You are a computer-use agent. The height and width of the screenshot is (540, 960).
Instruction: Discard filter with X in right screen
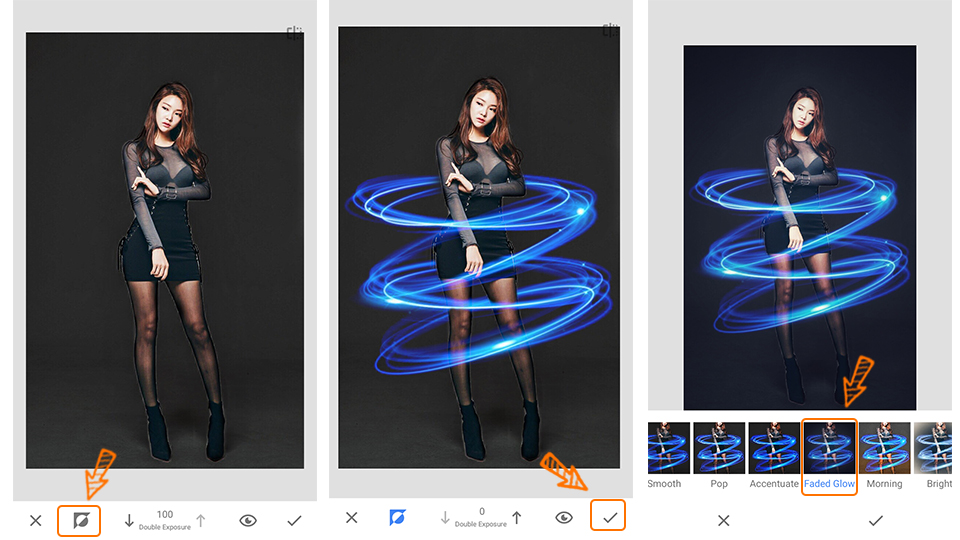724,520
